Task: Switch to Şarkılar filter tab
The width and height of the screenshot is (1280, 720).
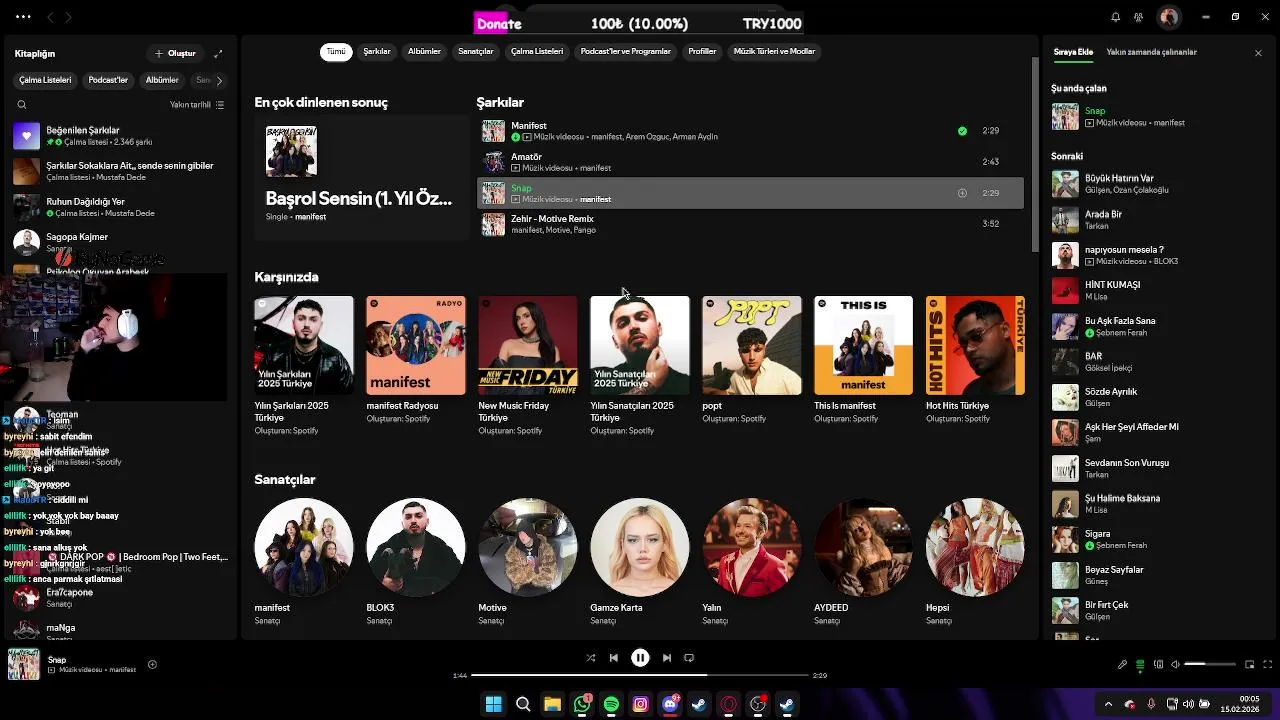Action: (x=377, y=52)
